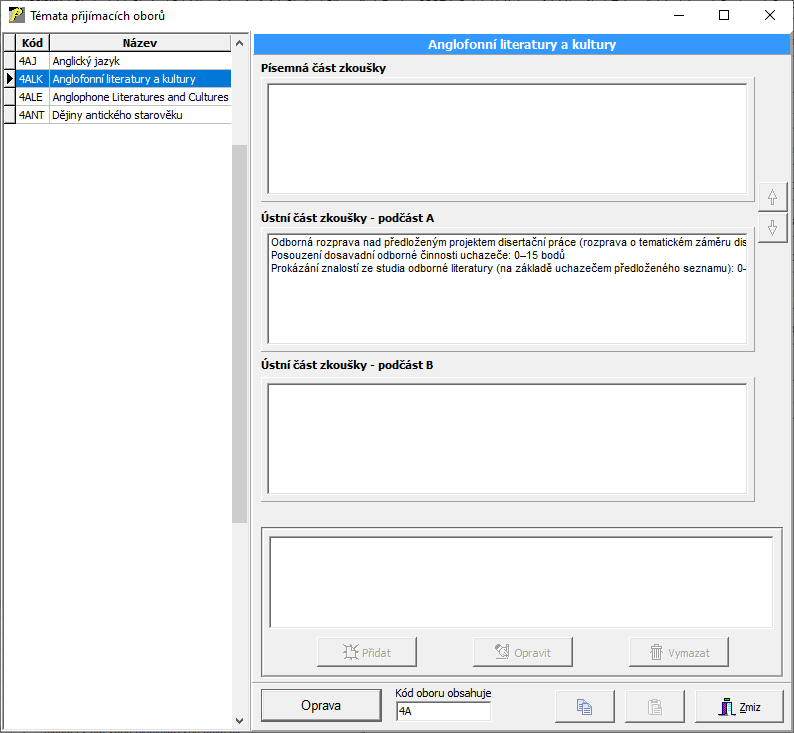Click the paste clipboard icon button

655,706
